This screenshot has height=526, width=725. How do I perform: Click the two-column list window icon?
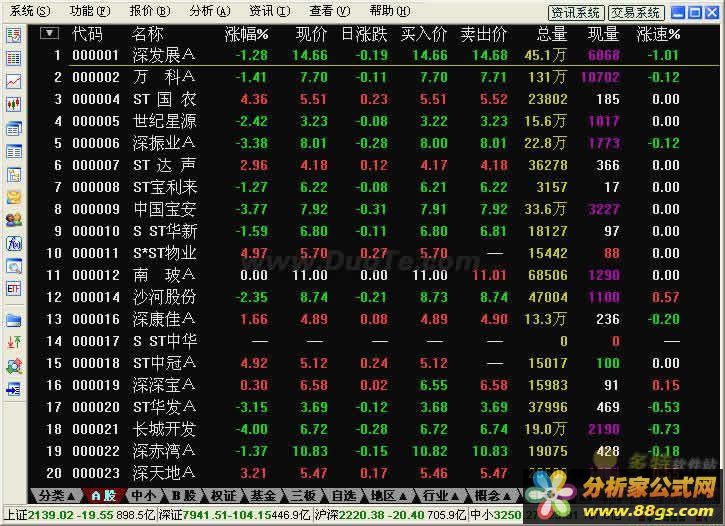13,151
